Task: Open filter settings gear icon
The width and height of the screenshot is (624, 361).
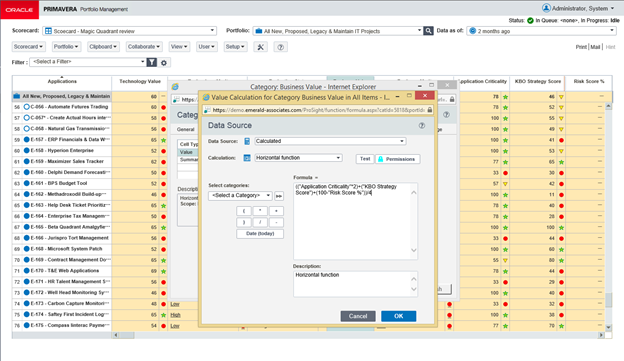Action: tap(164, 62)
